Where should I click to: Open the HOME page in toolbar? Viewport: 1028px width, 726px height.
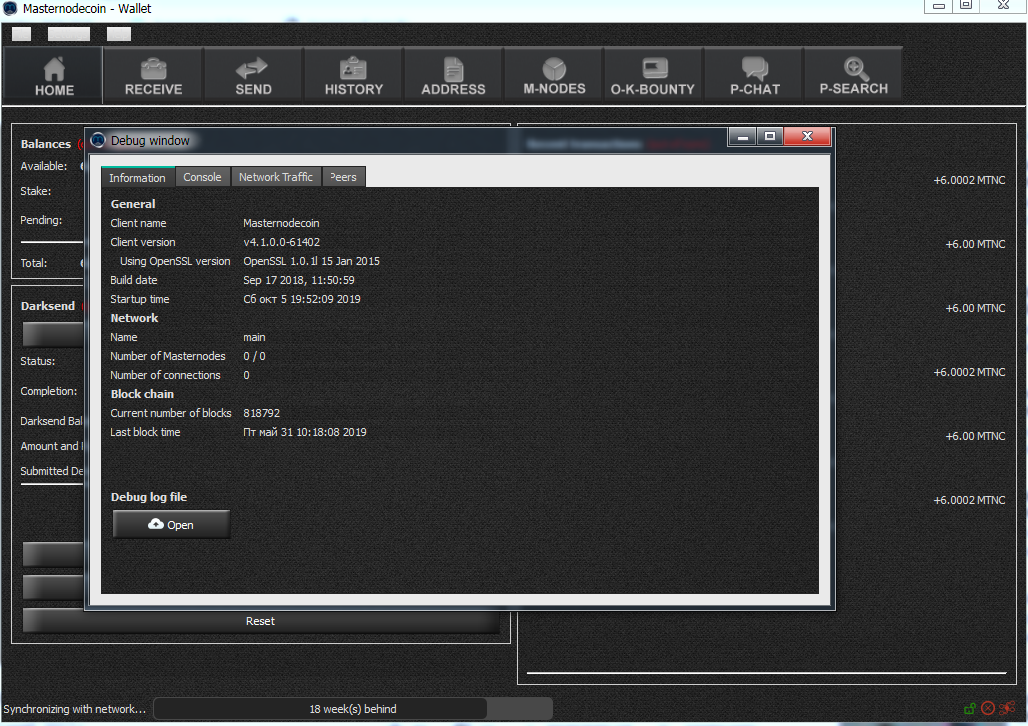(53, 75)
